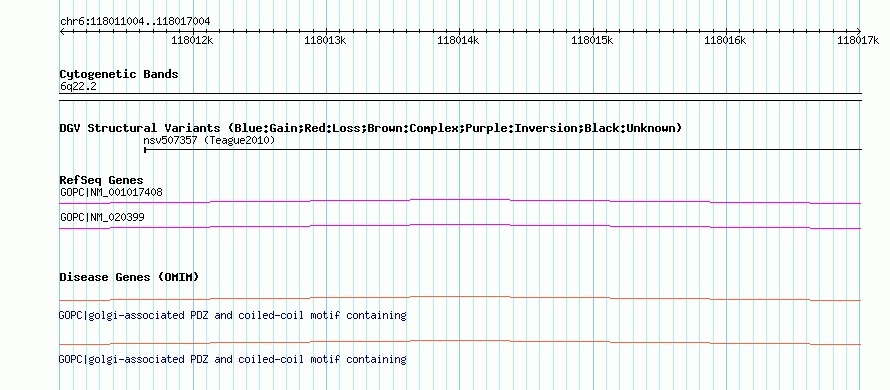
Task: Open the nsv507357 (Teague2010) variant label
Action: [x=209, y=140]
